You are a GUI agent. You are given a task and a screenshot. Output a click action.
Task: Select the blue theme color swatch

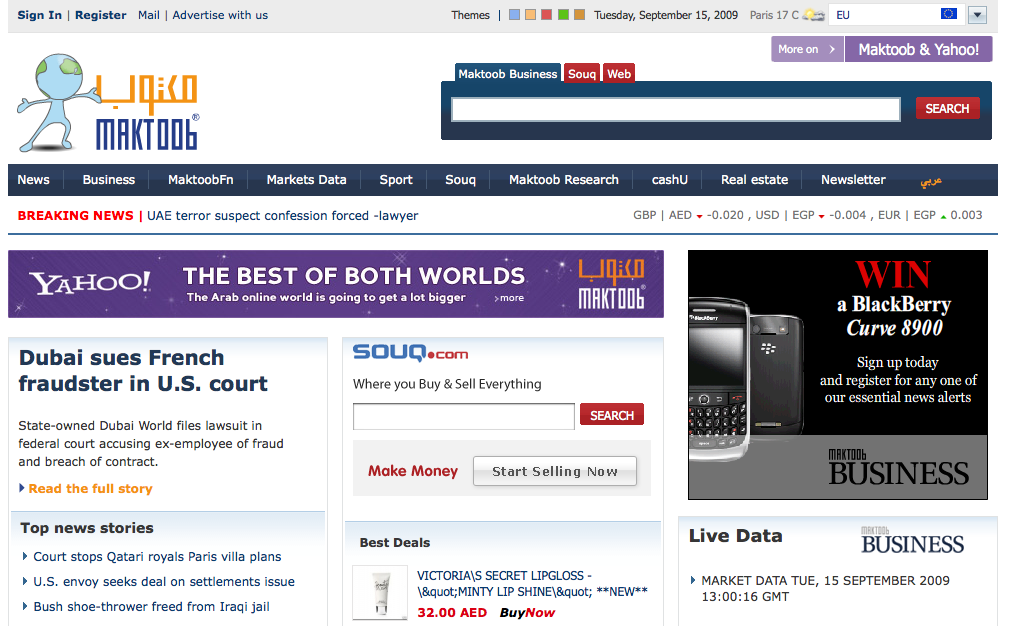point(514,14)
